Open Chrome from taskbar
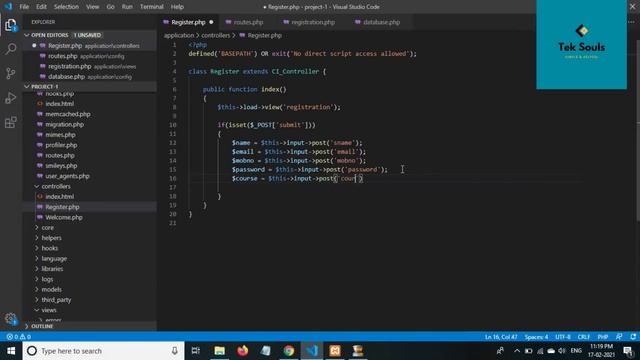 click(x=289, y=351)
